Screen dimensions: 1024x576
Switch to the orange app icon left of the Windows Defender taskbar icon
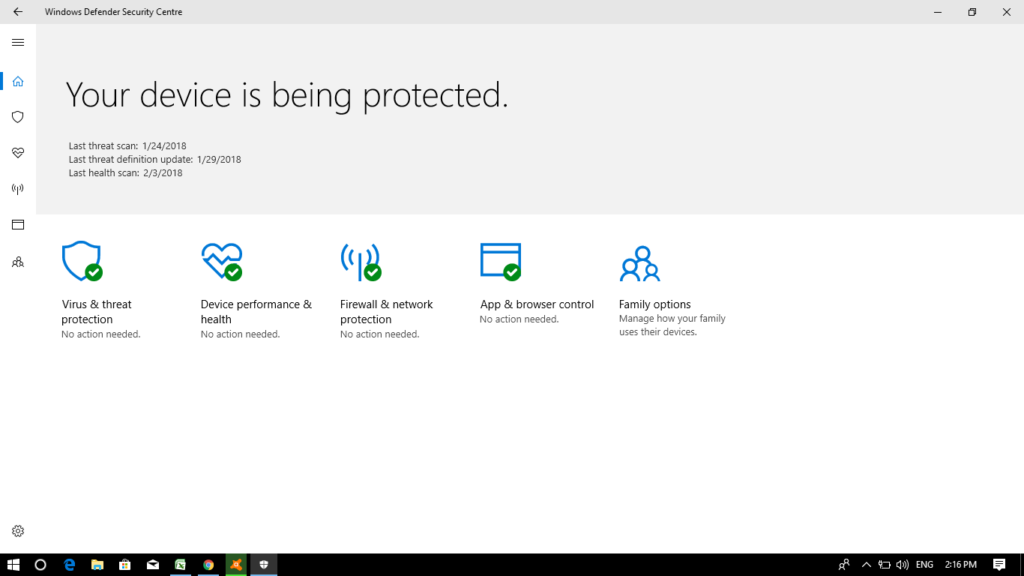pos(236,565)
